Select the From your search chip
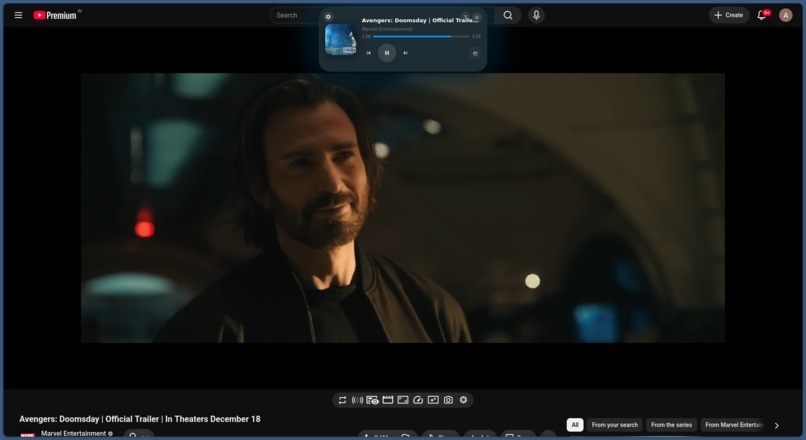This screenshot has width=806, height=440. 614,425
